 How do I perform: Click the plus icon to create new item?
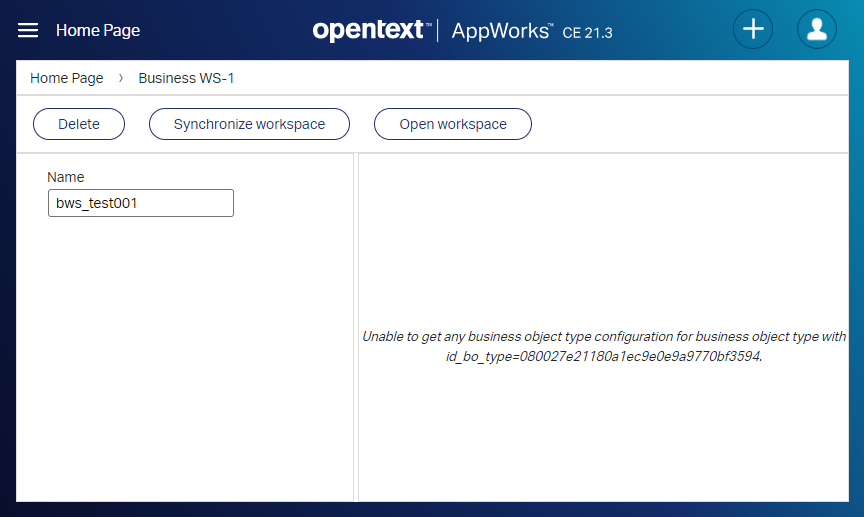tap(752, 29)
